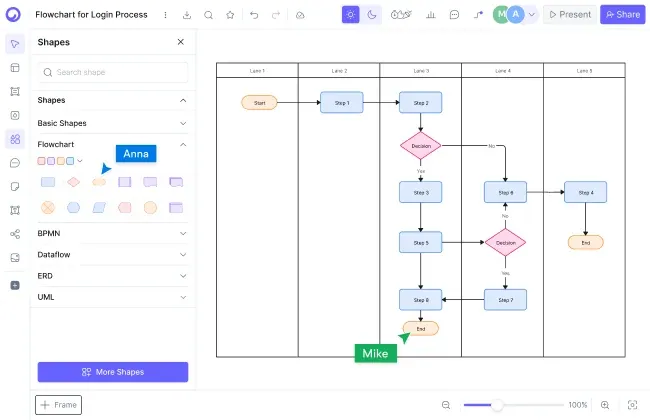650x420 pixels.
Task: Open the comments chat bubble icon
Action: [454, 15]
